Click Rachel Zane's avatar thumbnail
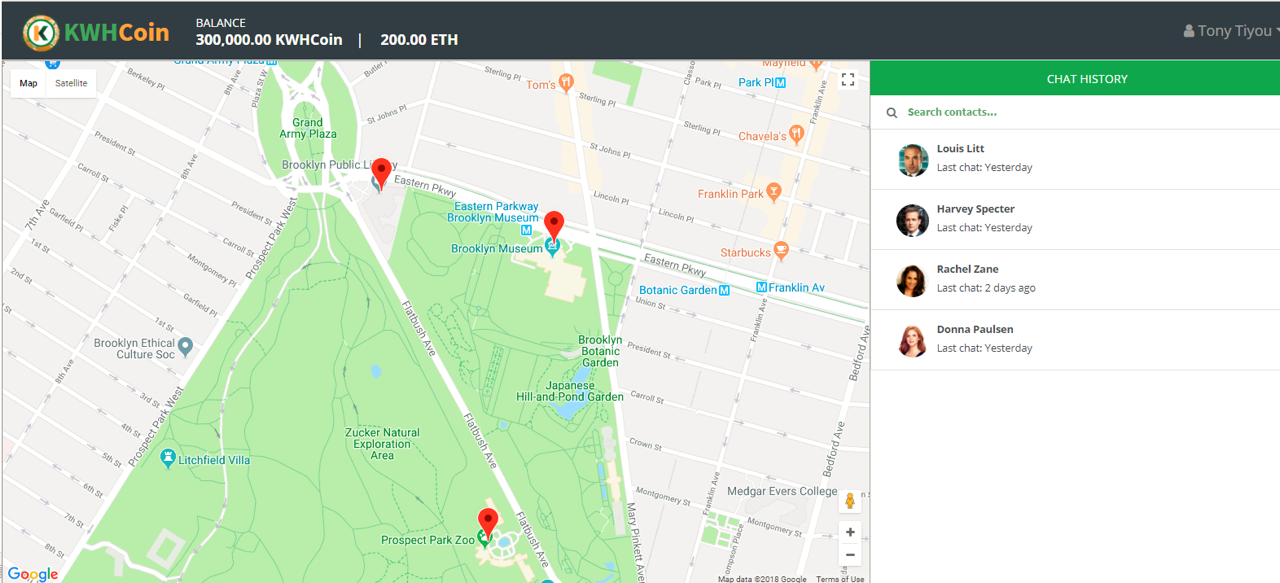Image resolution: width=1280 pixels, height=583 pixels. [x=912, y=280]
